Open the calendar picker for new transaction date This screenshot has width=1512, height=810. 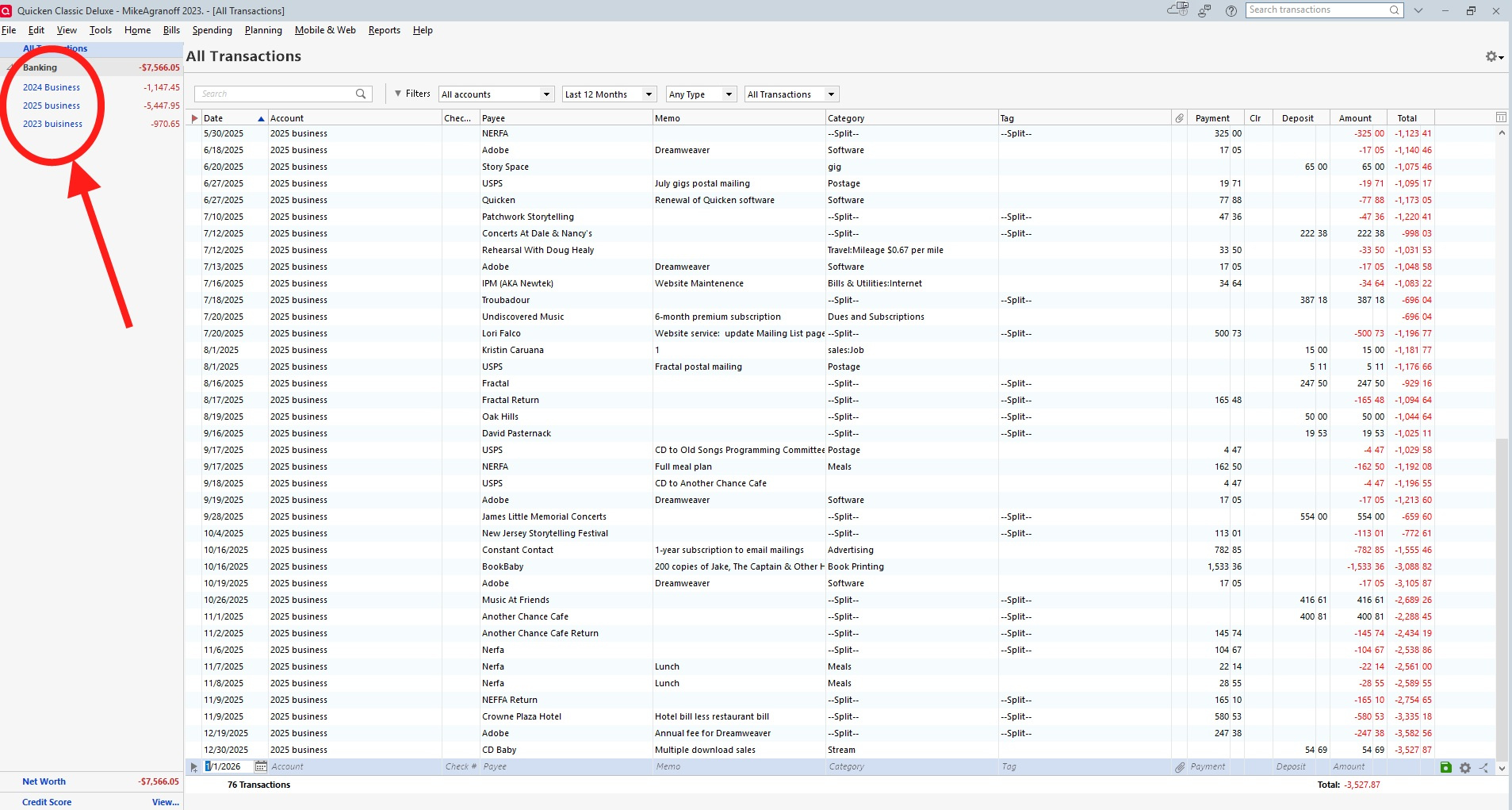[x=261, y=767]
